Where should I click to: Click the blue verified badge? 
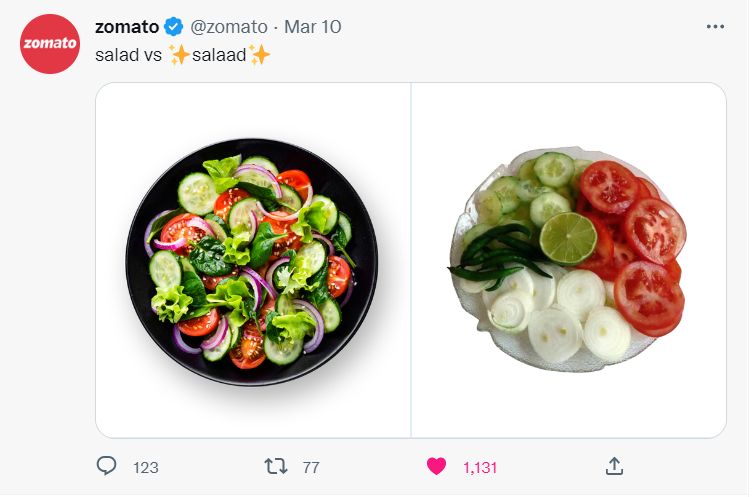(172, 27)
